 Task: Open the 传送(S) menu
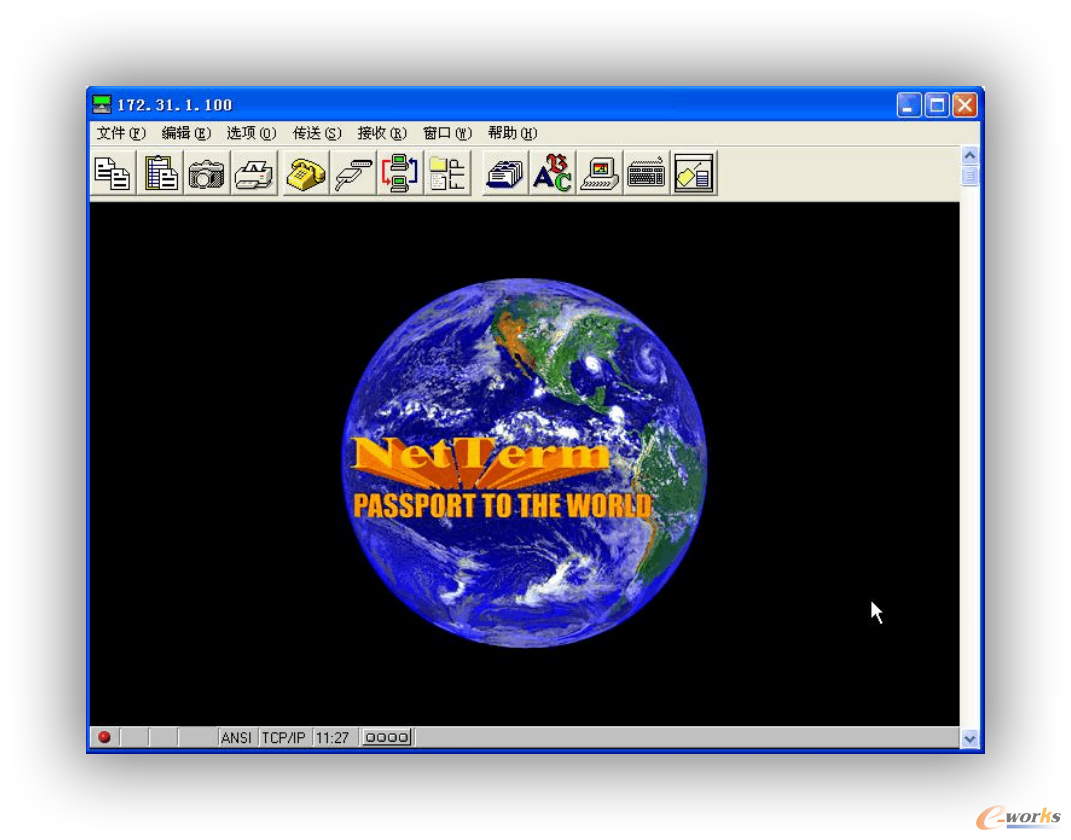point(316,133)
